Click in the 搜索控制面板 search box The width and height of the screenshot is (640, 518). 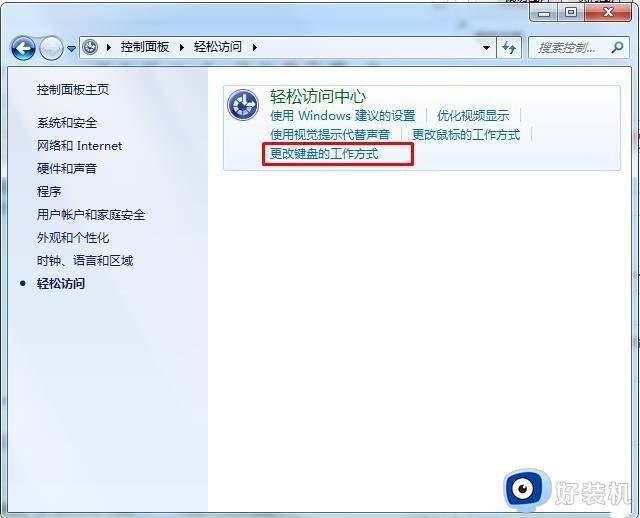pyautogui.click(x=568, y=48)
